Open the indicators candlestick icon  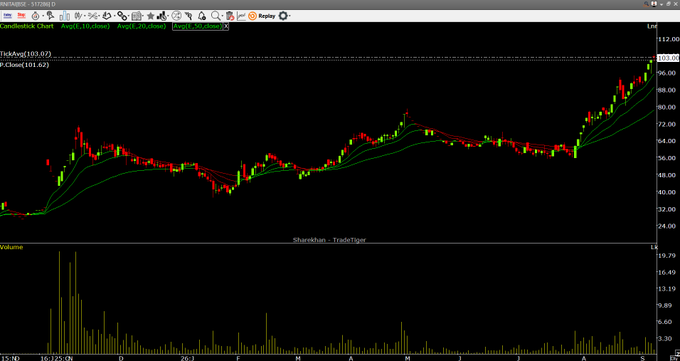78,16
